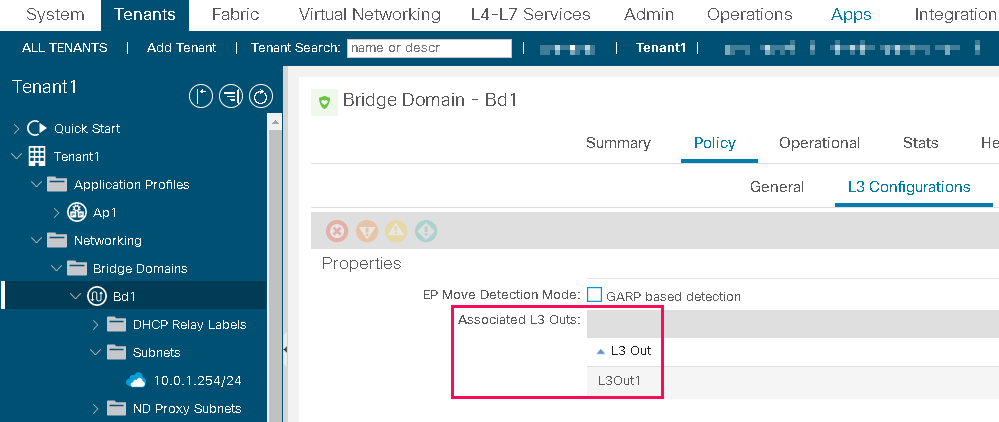Switch to the General sub-tab
Image resolution: width=999 pixels, height=422 pixels.
pos(777,187)
